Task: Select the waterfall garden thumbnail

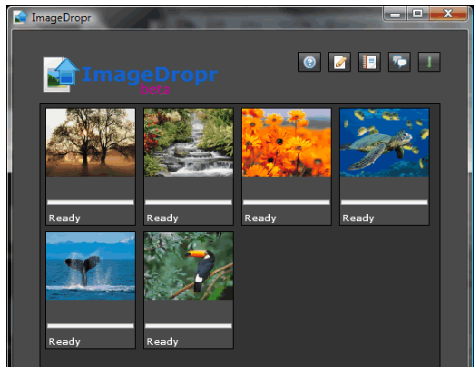Action: coord(188,143)
